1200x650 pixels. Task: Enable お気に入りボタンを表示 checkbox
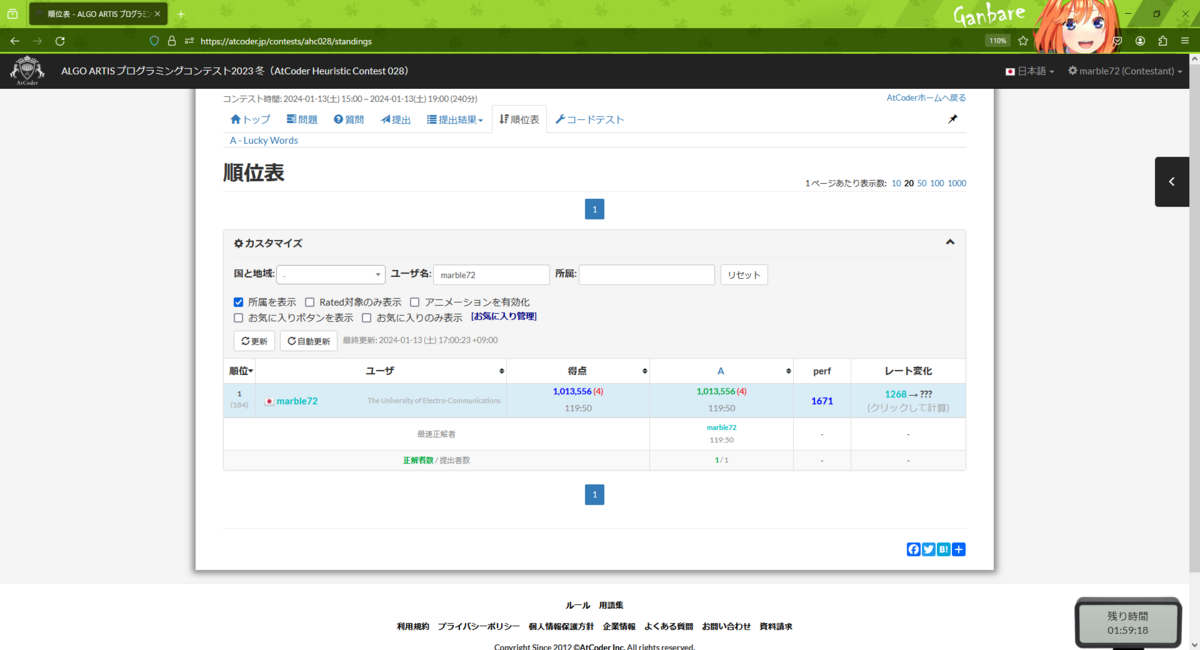click(238, 318)
